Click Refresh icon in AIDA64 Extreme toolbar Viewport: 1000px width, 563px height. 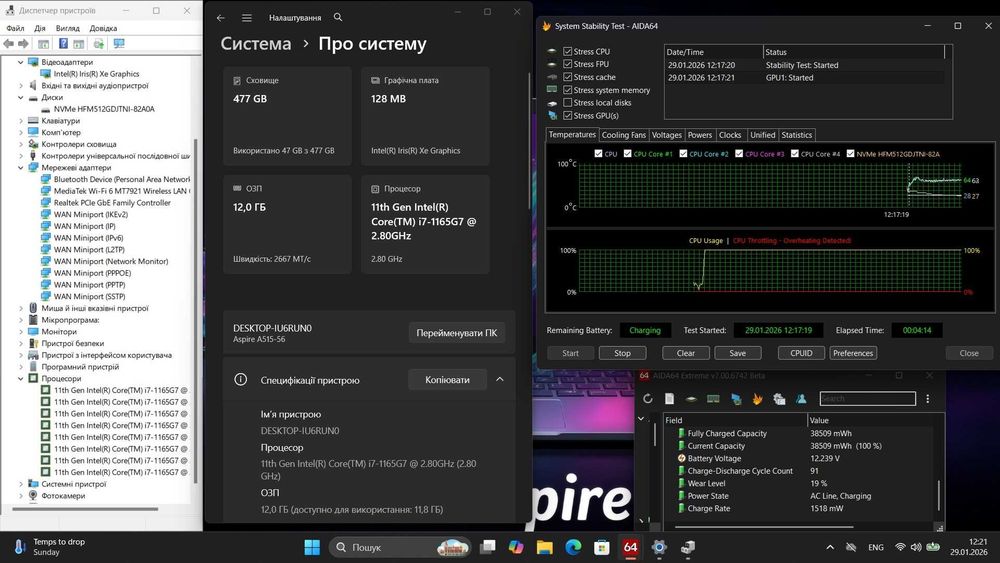[648, 398]
